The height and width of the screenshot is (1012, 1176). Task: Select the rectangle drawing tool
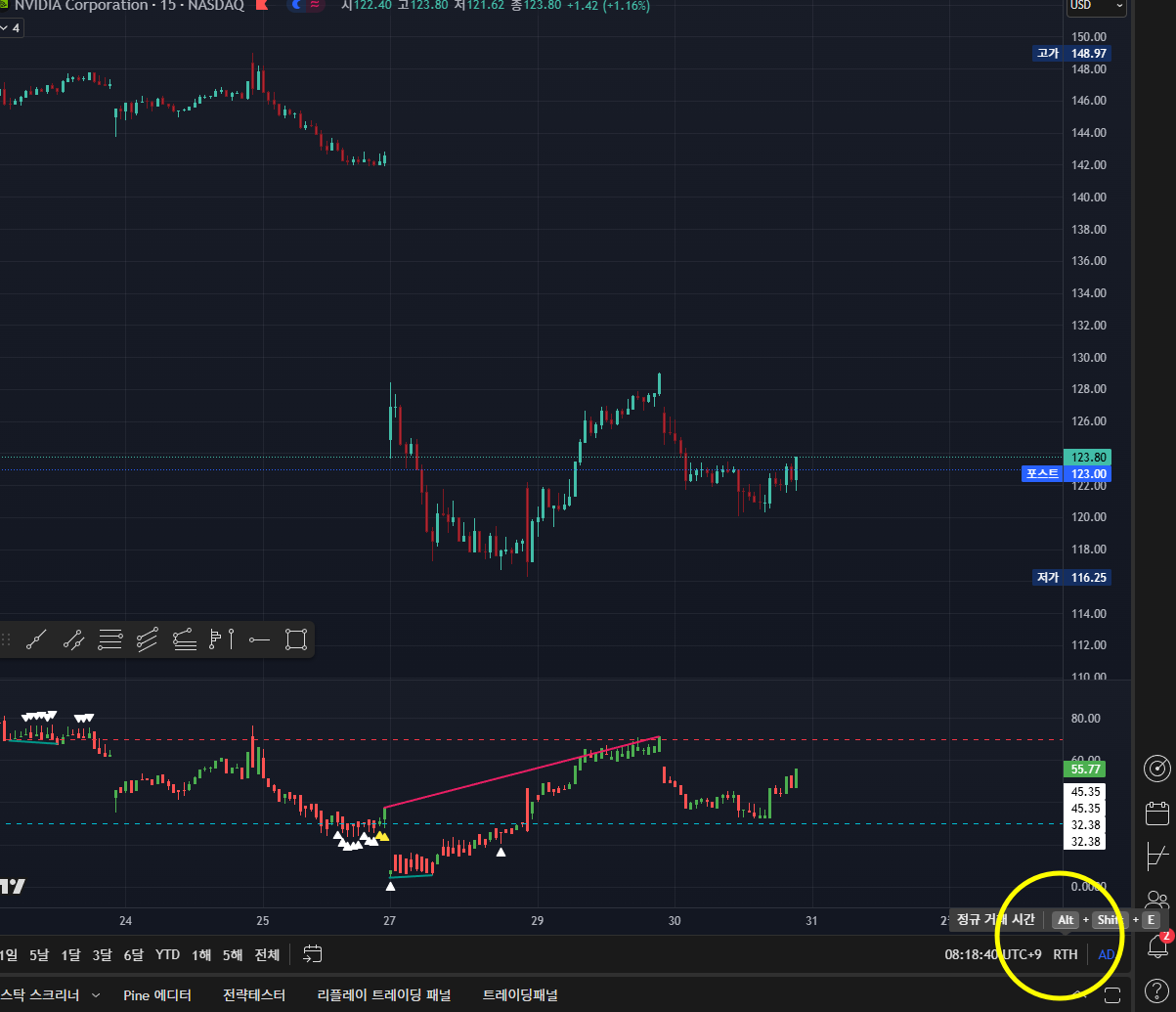(x=295, y=640)
